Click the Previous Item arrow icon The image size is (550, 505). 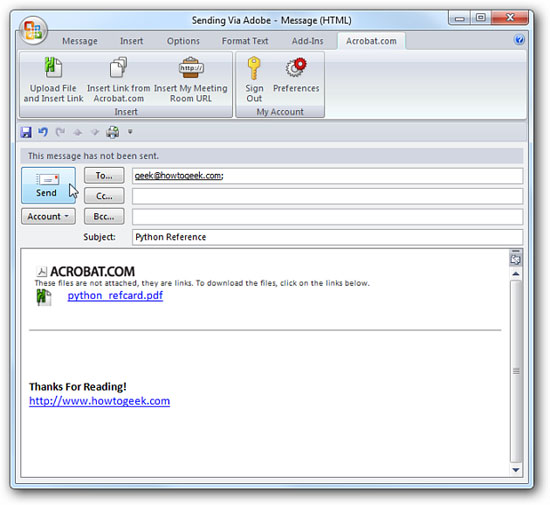[x=78, y=132]
